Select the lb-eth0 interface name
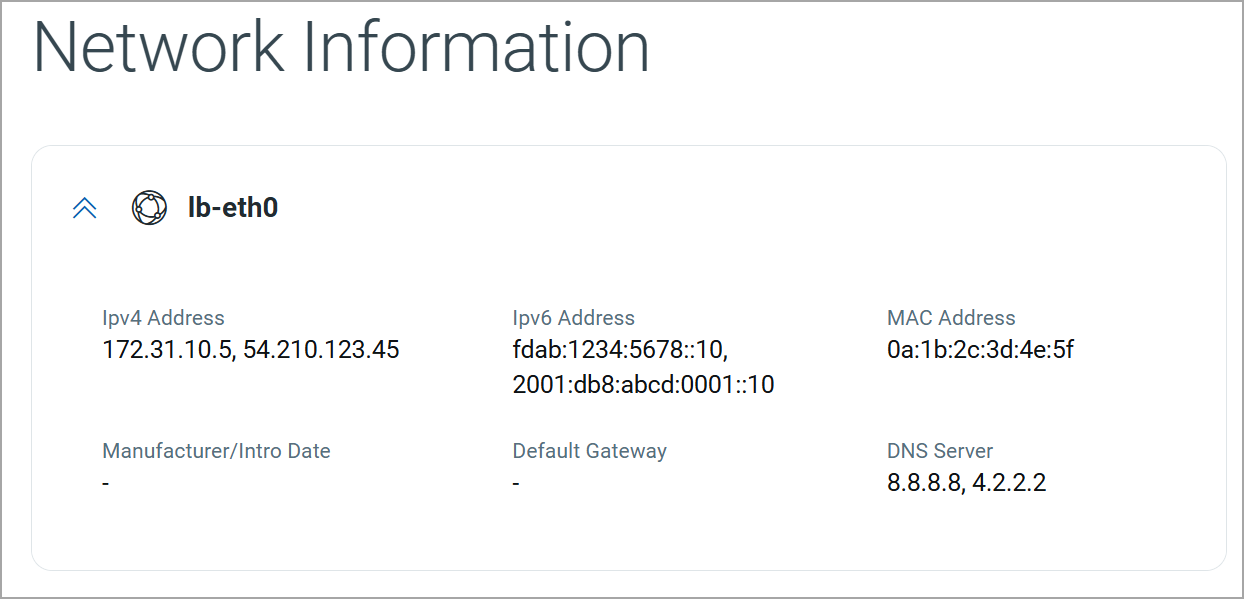Screen dimensions: 1244x599 pyautogui.click(x=233, y=208)
